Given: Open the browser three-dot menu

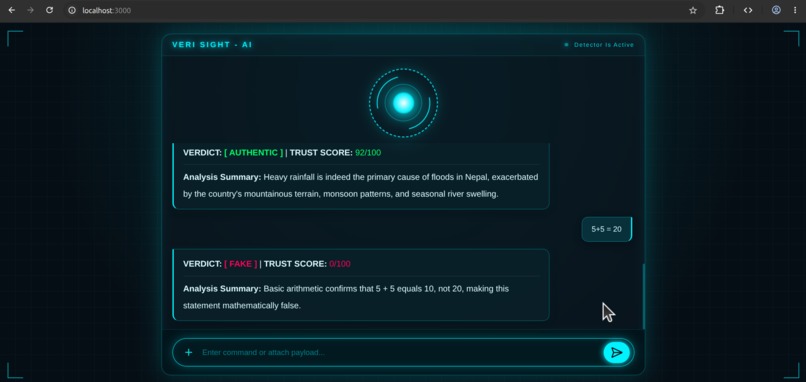Looking at the screenshot, I should [x=795, y=10].
